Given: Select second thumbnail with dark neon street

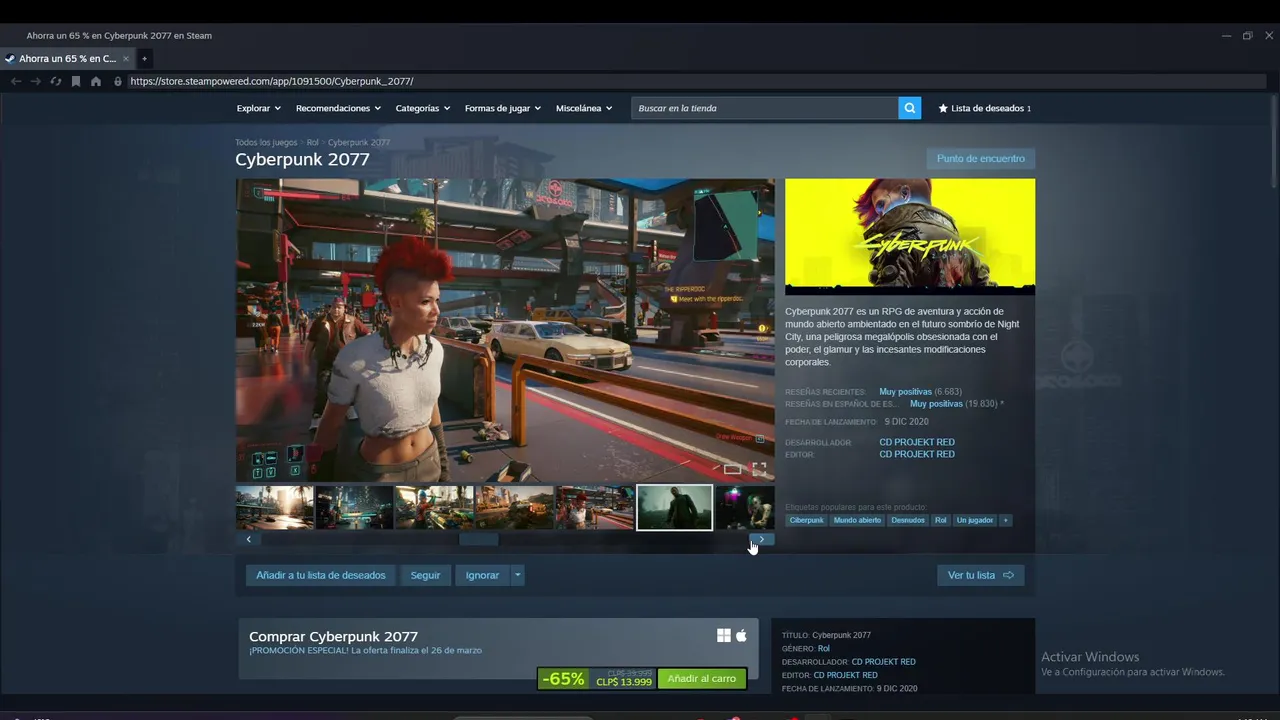Looking at the screenshot, I should click(354, 508).
